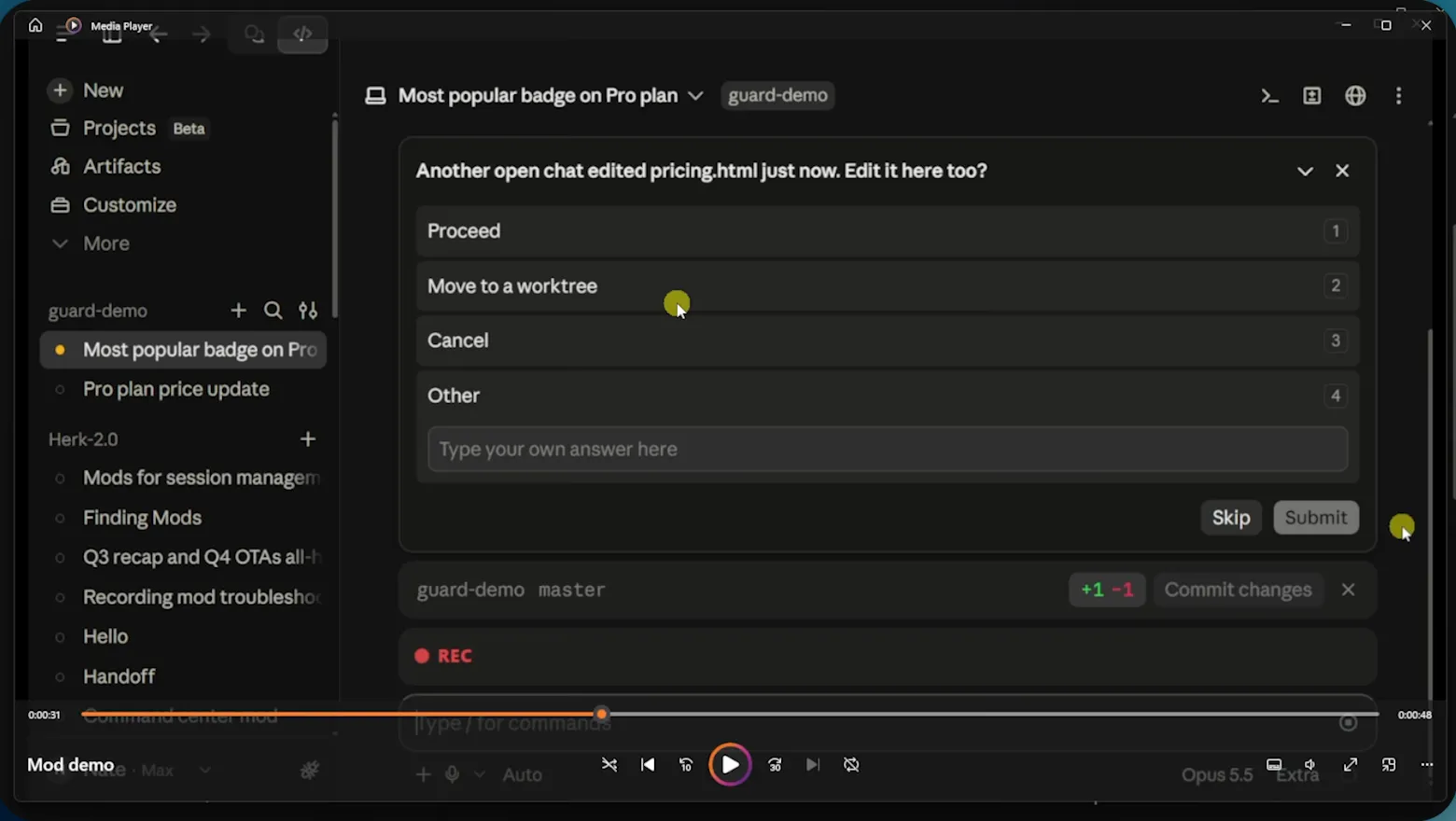Open more player options at the bottom right

pos(1427,765)
